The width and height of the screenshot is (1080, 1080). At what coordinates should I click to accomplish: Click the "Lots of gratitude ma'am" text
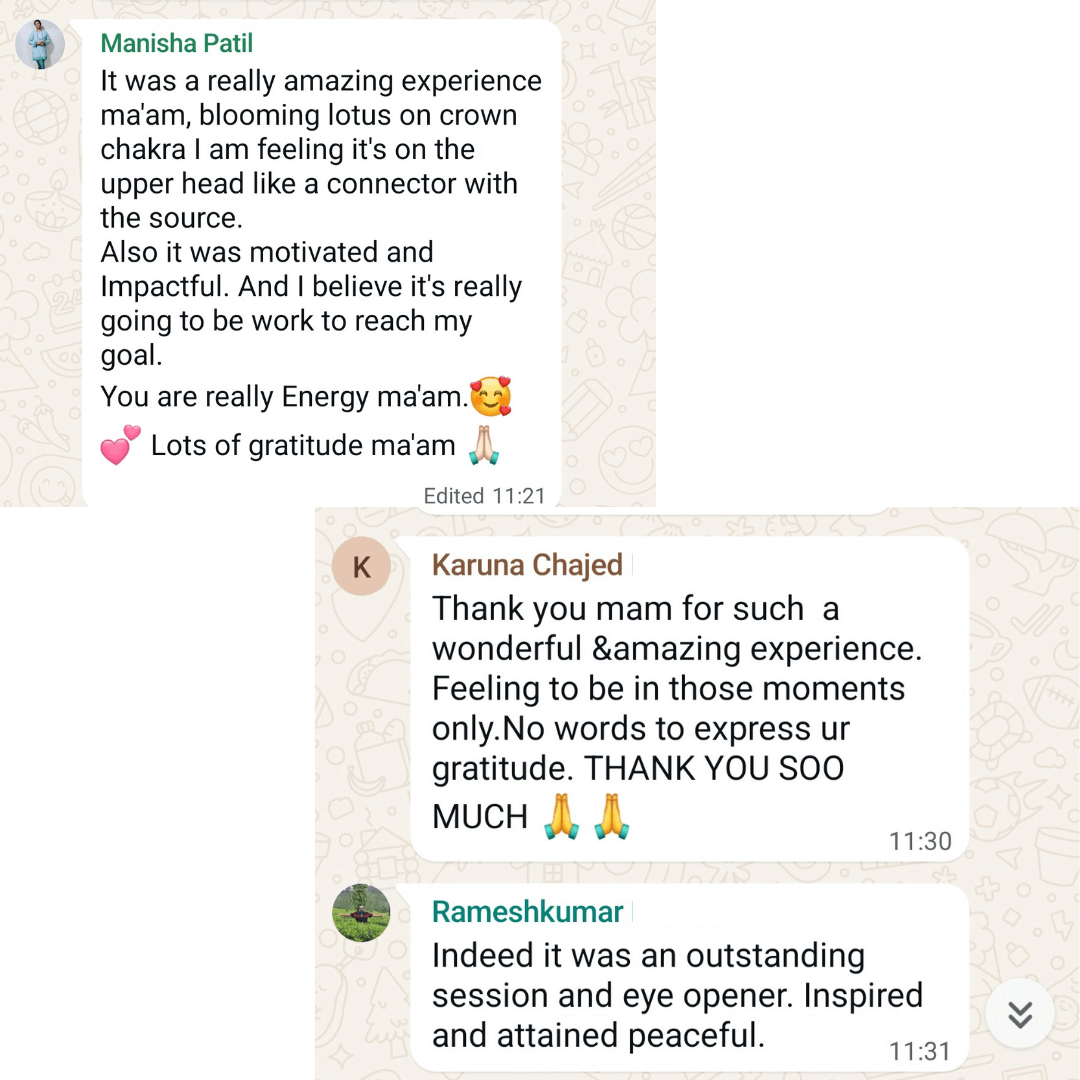click(303, 446)
